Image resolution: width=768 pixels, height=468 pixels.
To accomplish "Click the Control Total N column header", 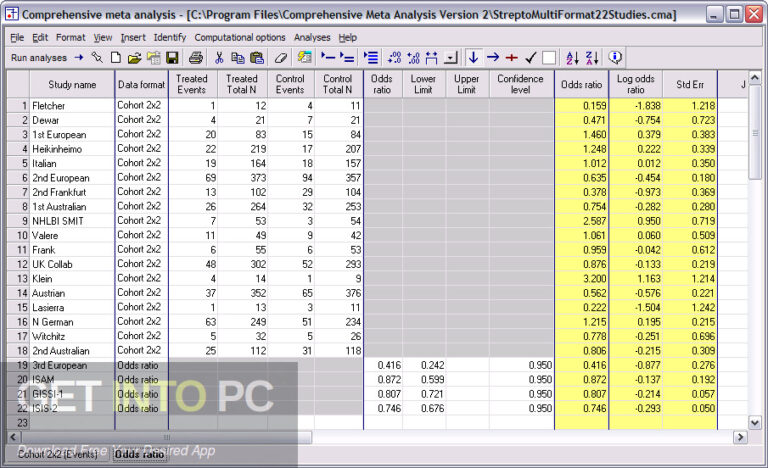I will 338,84.
